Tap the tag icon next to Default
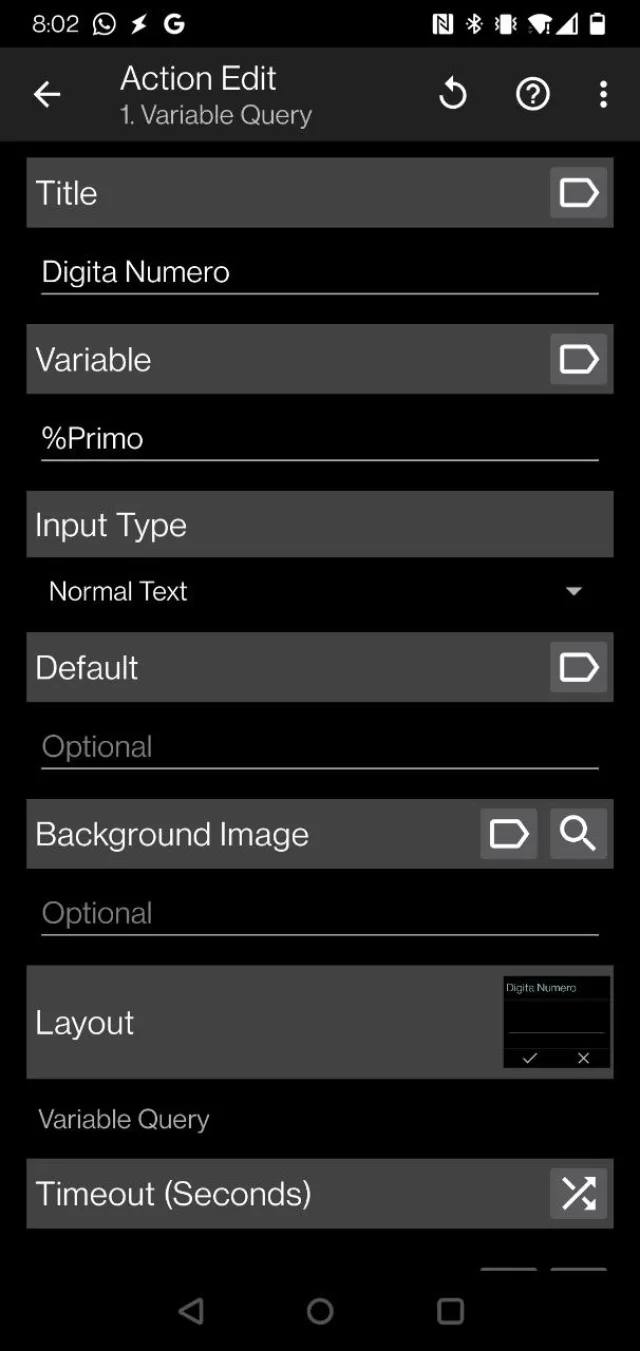This screenshot has height=1351, width=640. click(x=578, y=668)
